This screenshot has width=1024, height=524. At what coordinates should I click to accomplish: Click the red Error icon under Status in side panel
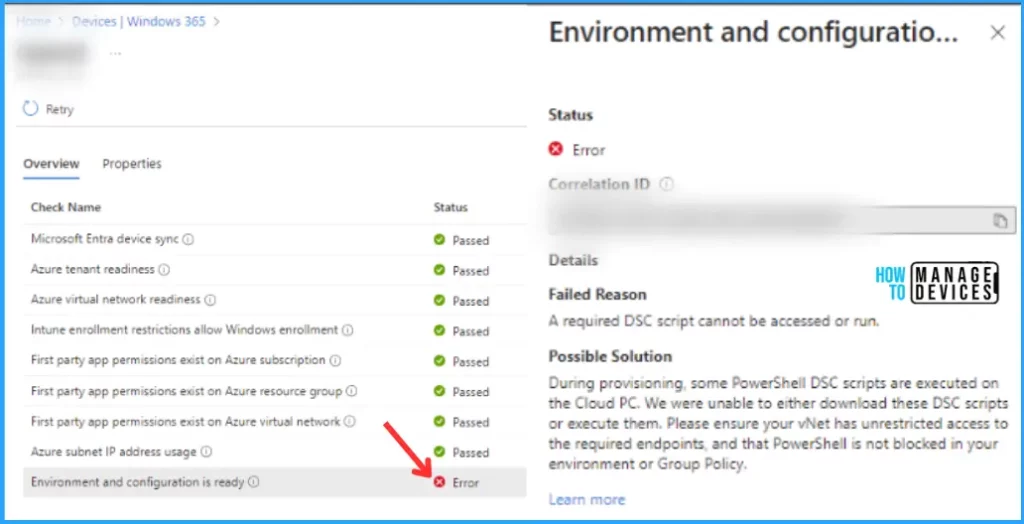(556, 150)
